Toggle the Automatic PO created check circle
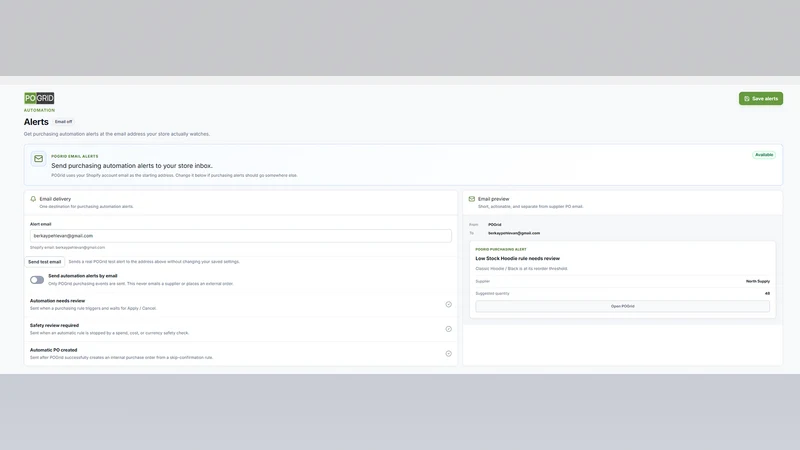800x450 pixels. click(x=448, y=354)
